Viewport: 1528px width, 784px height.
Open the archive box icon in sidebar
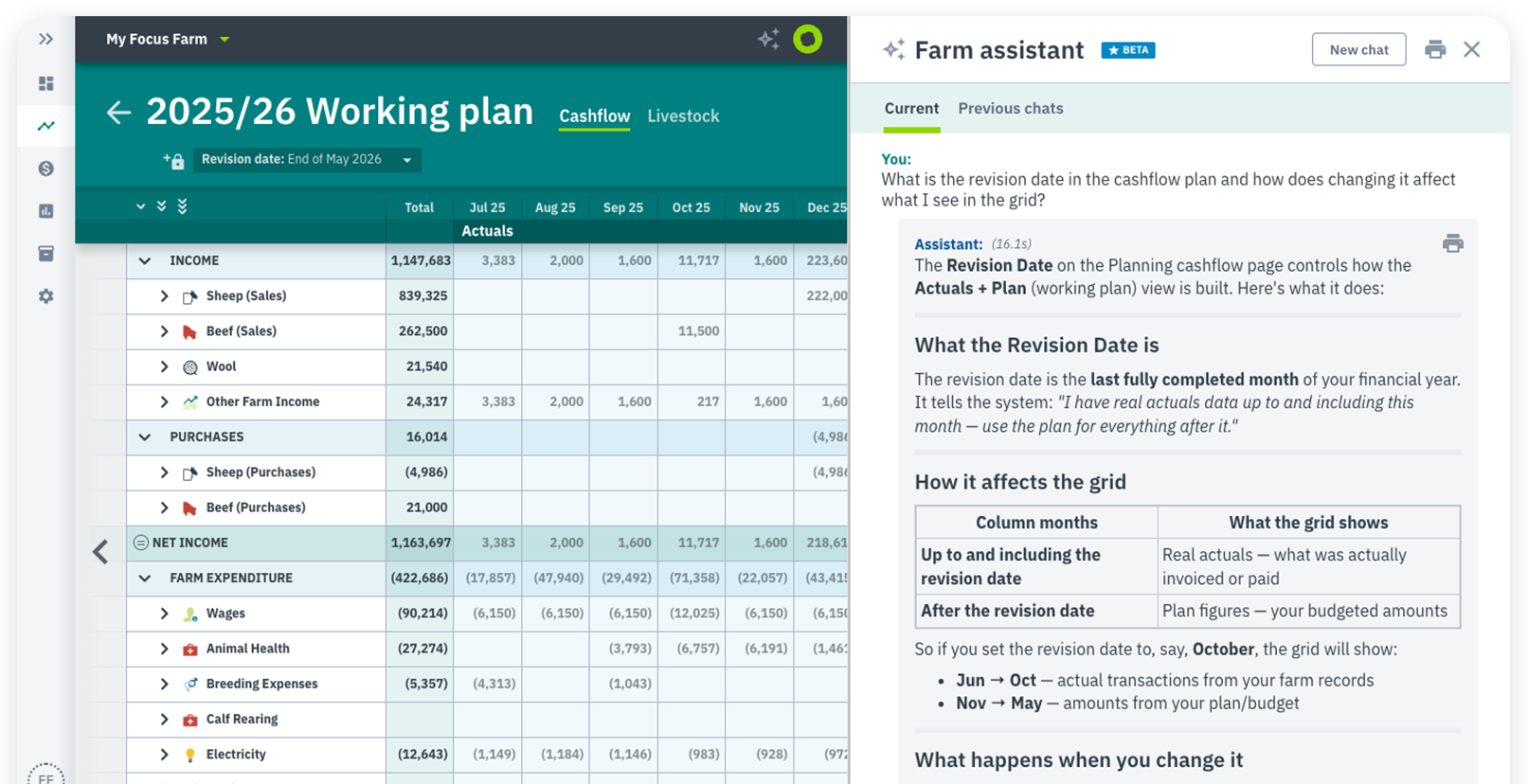(x=45, y=253)
